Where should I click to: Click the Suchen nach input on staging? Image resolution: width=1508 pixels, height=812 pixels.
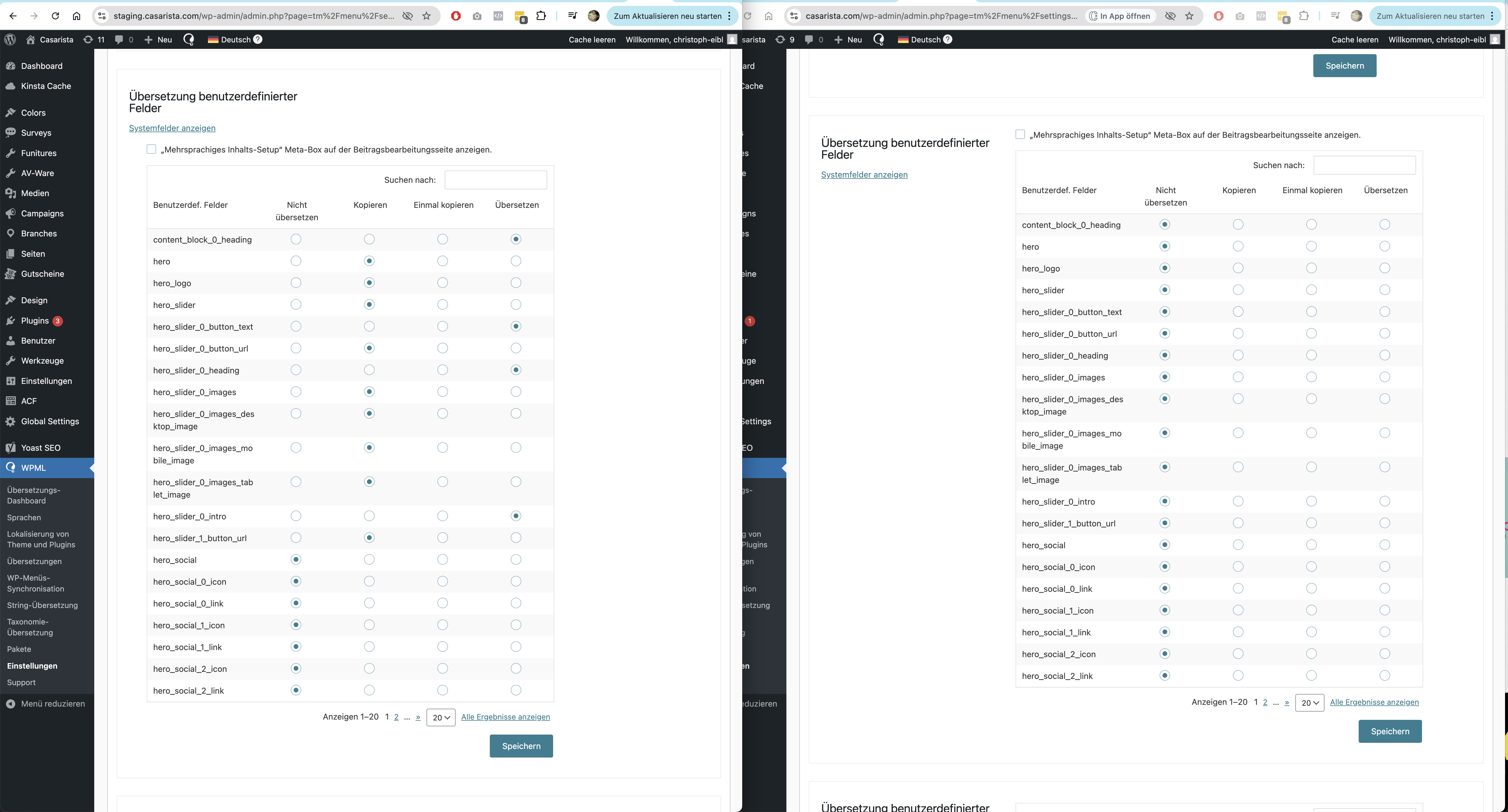(x=496, y=180)
